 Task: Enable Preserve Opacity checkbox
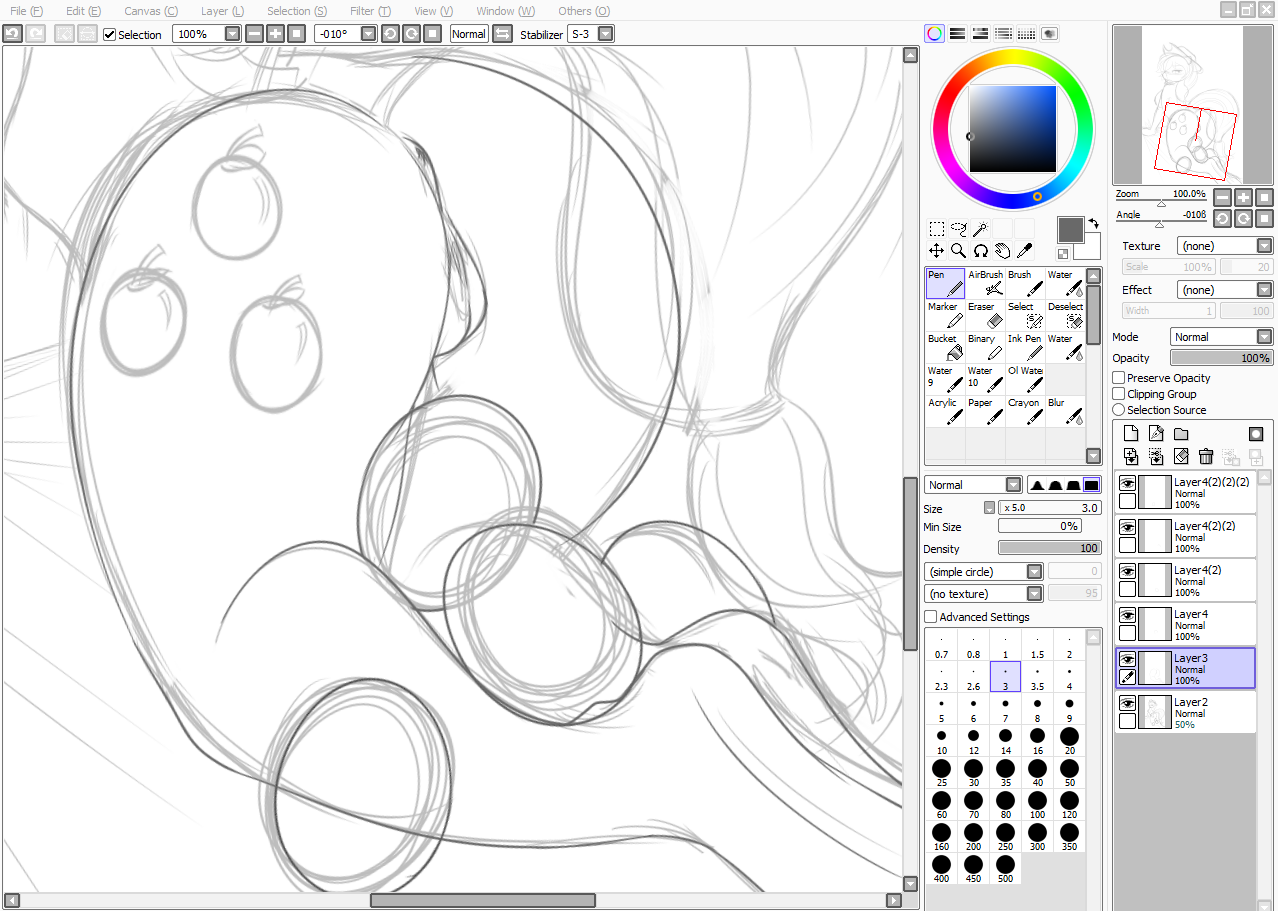point(1119,378)
